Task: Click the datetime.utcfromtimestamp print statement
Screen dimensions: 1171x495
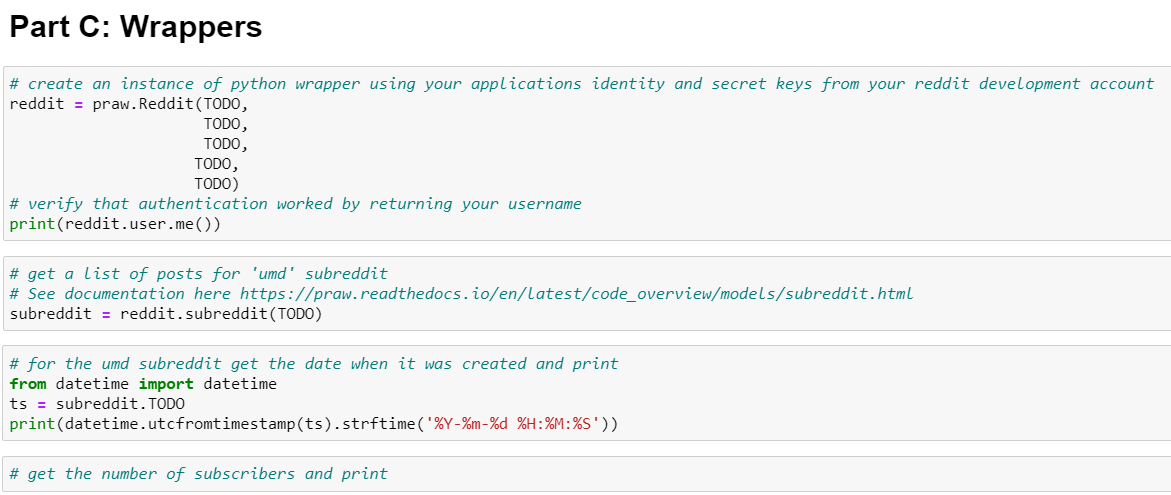Action: pos(314,424)
